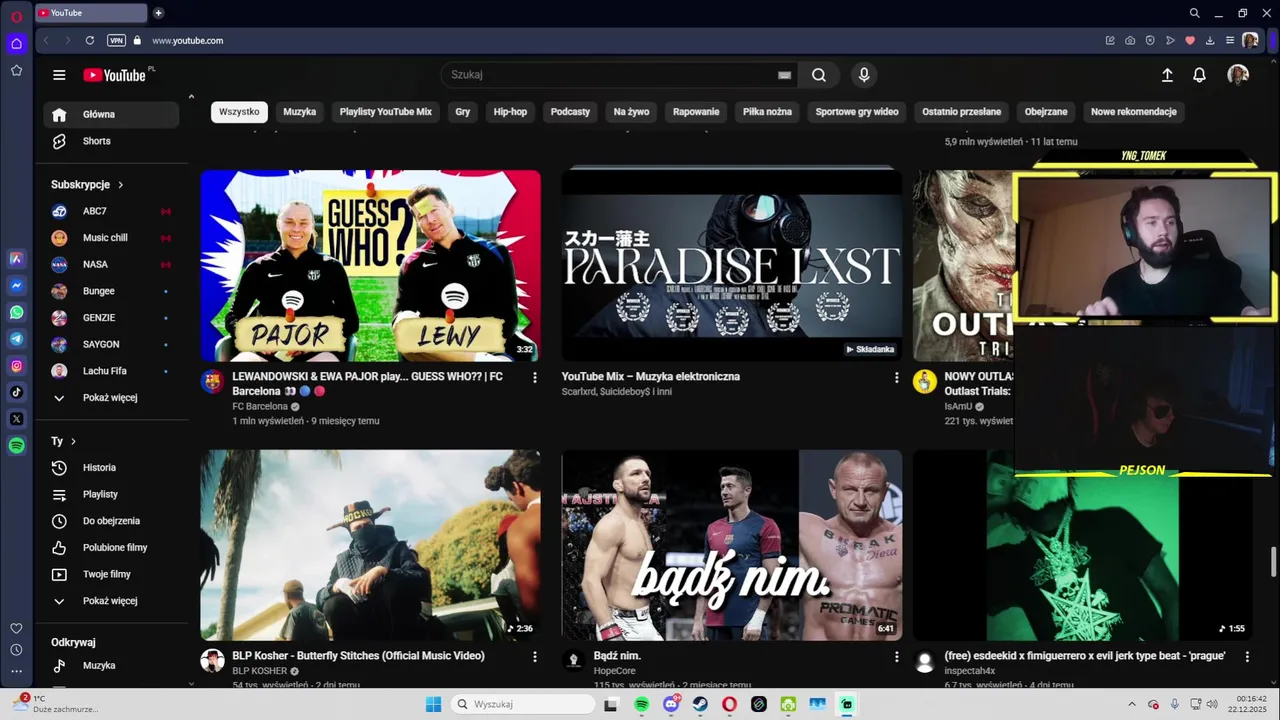Select the Playlisty YouTube Mix chip
This screenshot has width=1280, height=720.
coord(385,112)
